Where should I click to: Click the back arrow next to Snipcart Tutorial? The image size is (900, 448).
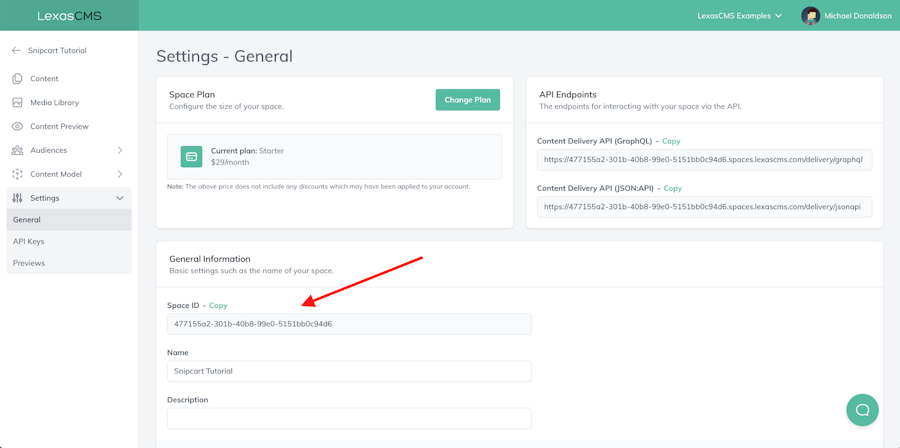point(16,50)
